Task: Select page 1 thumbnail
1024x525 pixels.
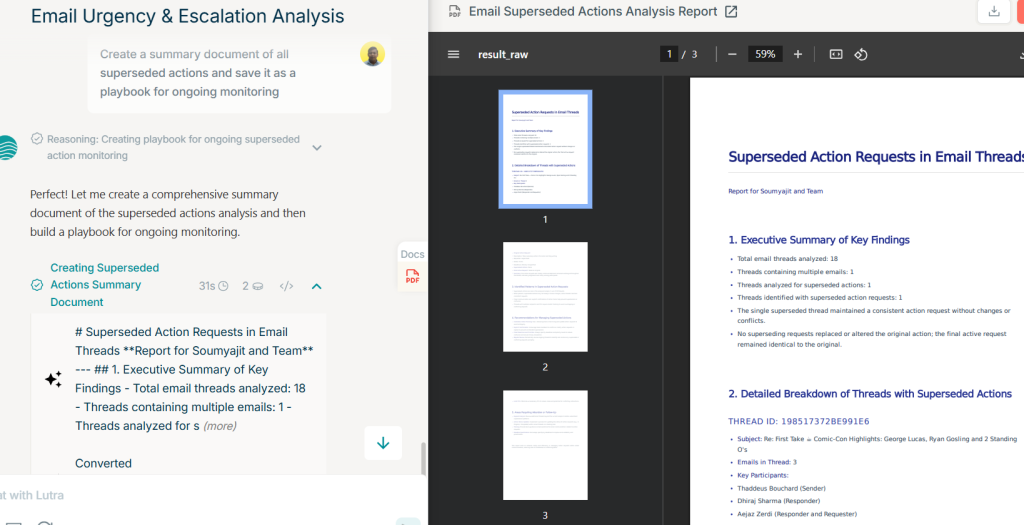Action: pos(545,149)
